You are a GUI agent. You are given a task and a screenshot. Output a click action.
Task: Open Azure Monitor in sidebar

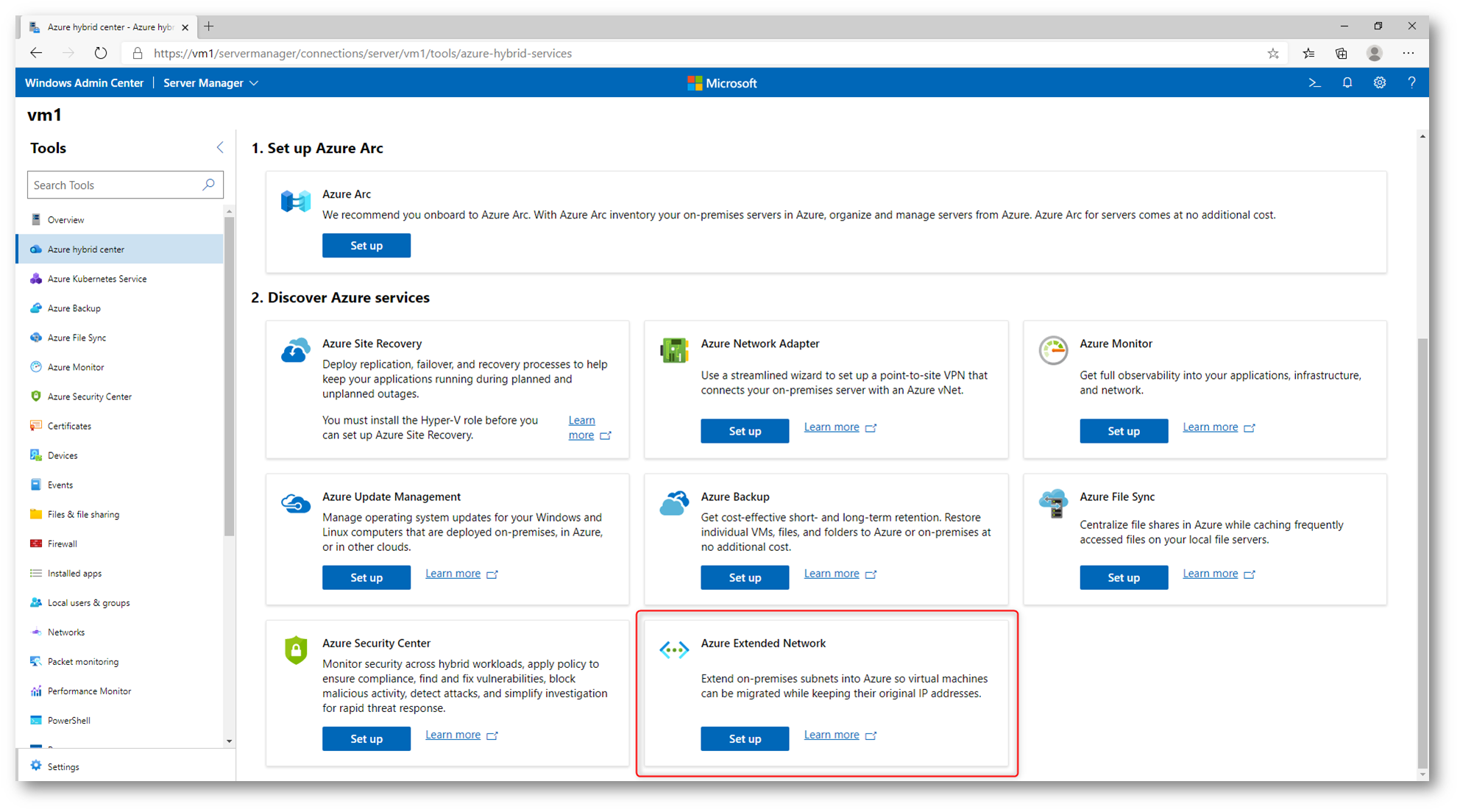coord(121,367)
